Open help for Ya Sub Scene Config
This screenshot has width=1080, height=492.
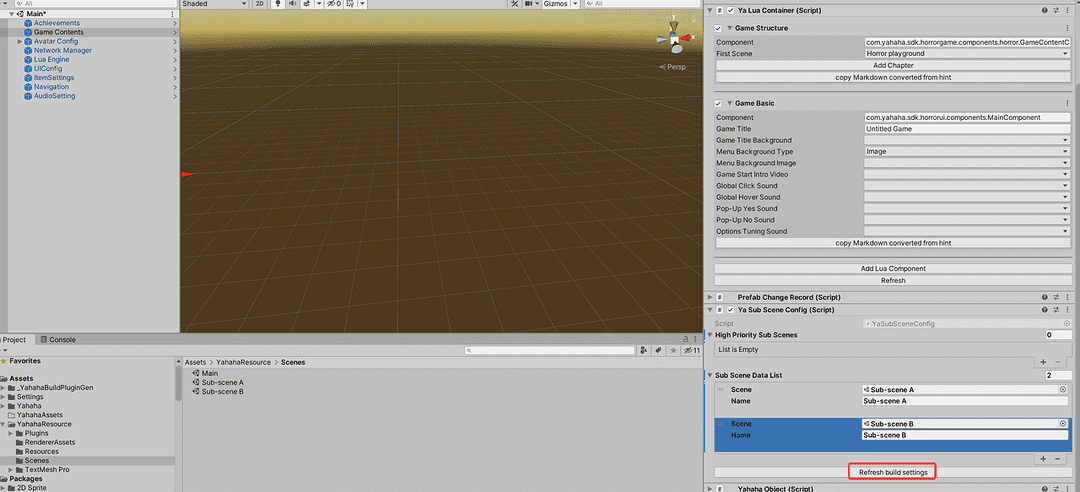(1044, 310)
